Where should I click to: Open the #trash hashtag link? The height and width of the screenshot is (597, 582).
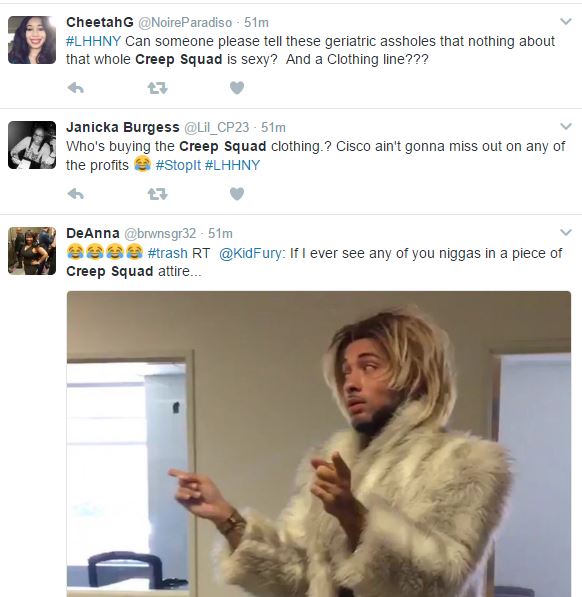pos(167,253)
